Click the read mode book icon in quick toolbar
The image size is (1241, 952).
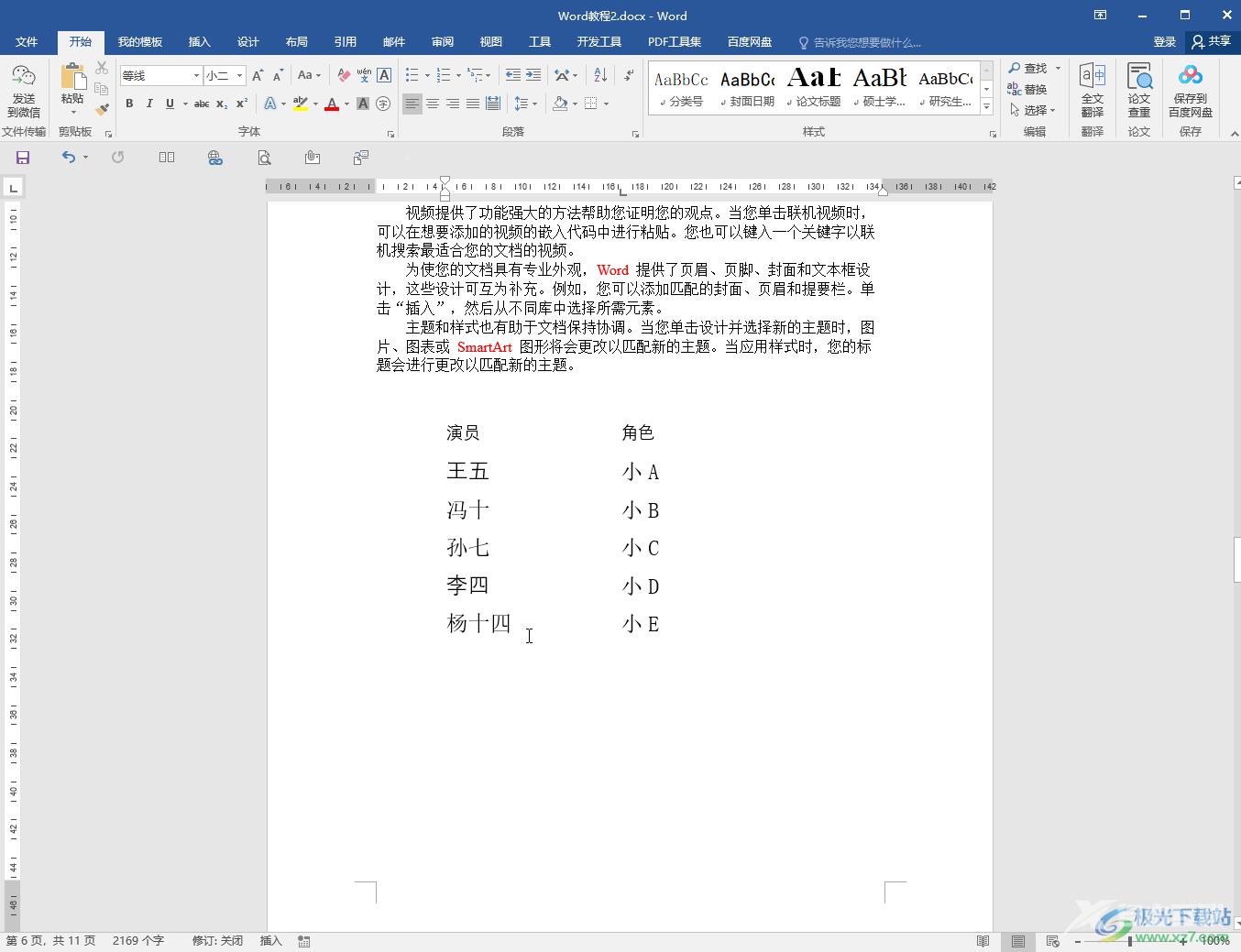pyautogui.click(x=167, y=158)
